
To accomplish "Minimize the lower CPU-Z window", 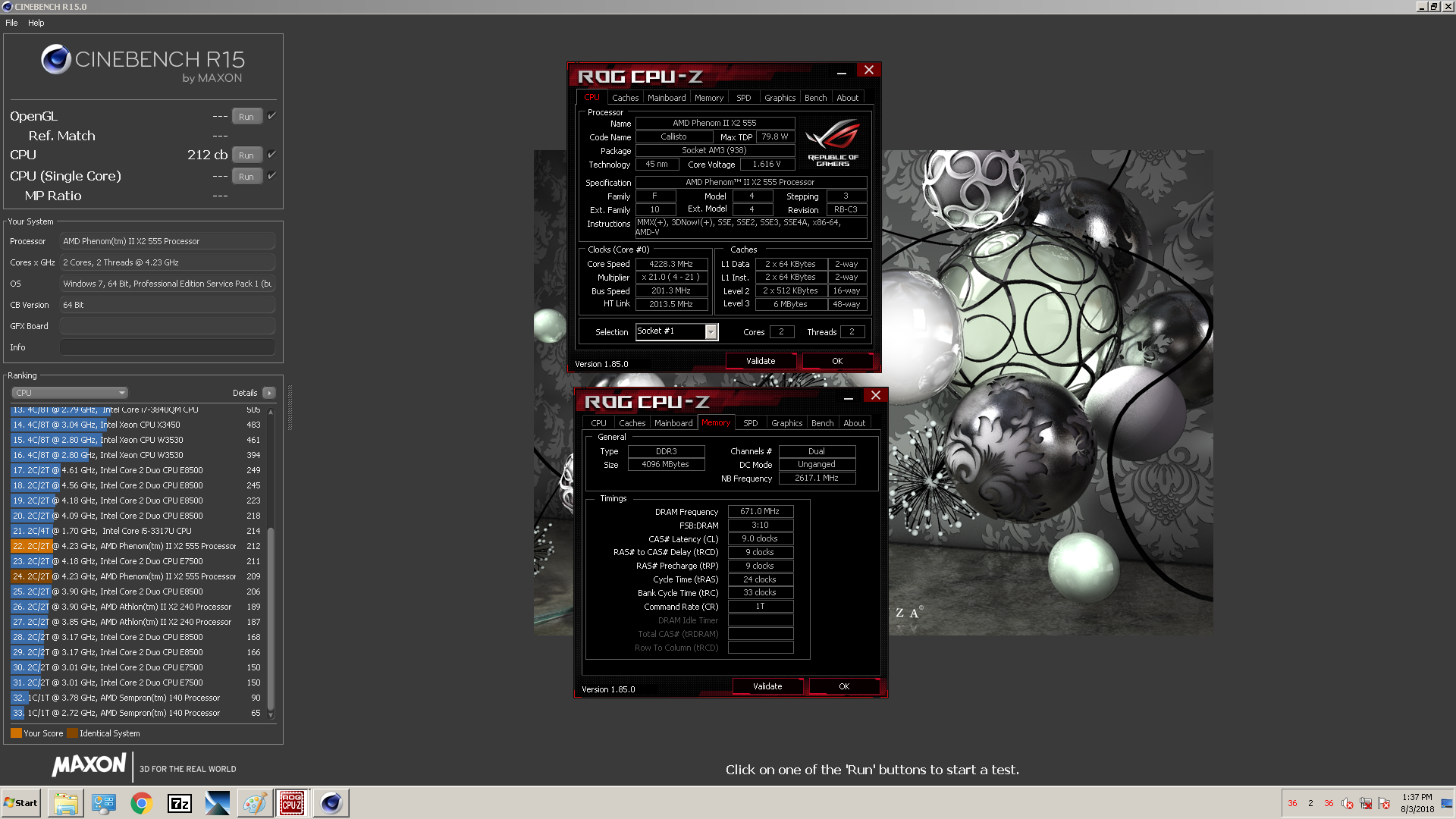I will coord(849,397).
